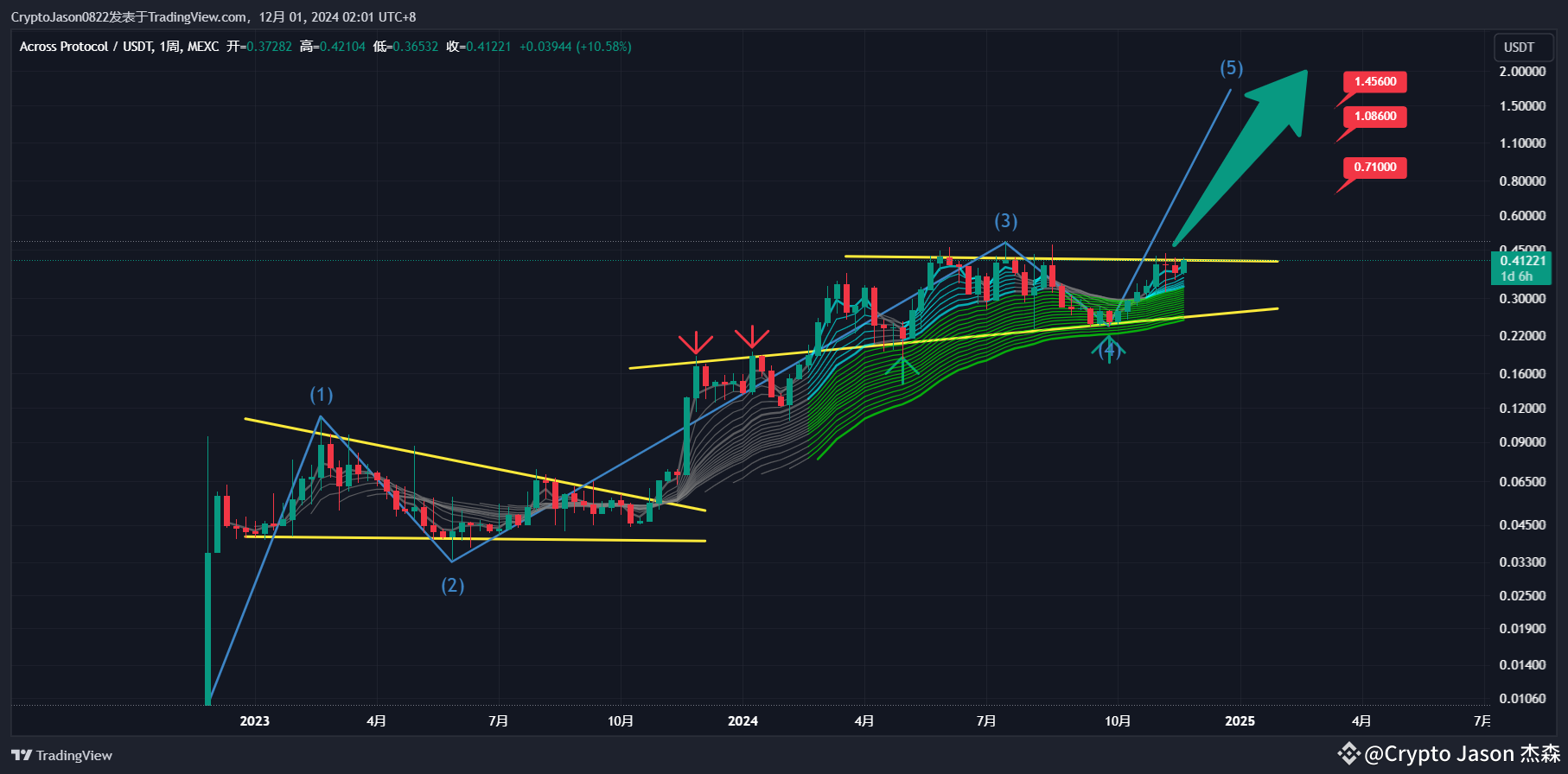The image size is (1568, 774).
Task: Click the 2025 time axis label
Action: click(x=1240, y=721)
